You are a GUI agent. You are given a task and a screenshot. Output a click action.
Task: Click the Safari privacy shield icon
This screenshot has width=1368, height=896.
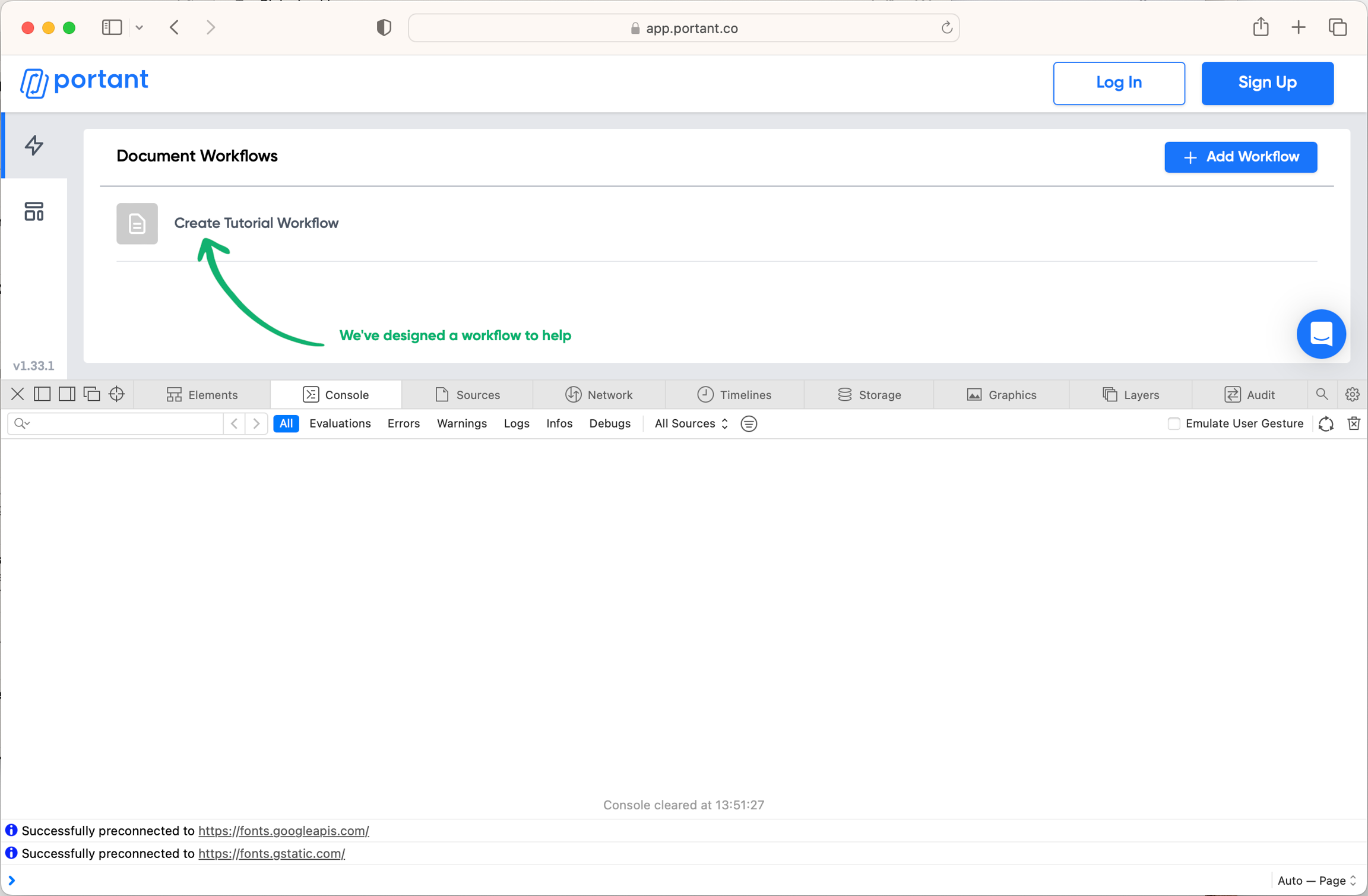384,28
